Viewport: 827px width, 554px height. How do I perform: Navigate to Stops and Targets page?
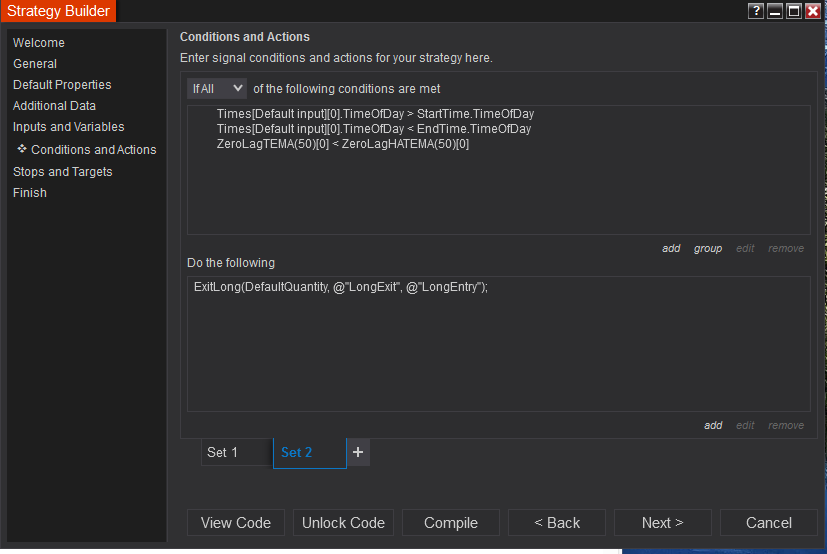(63, 172)
